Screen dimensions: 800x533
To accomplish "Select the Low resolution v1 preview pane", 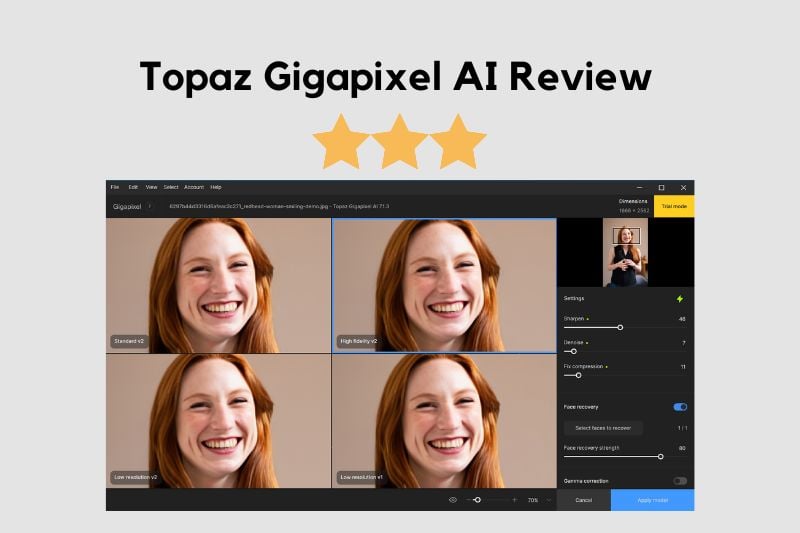I will (x=444, y=421).
